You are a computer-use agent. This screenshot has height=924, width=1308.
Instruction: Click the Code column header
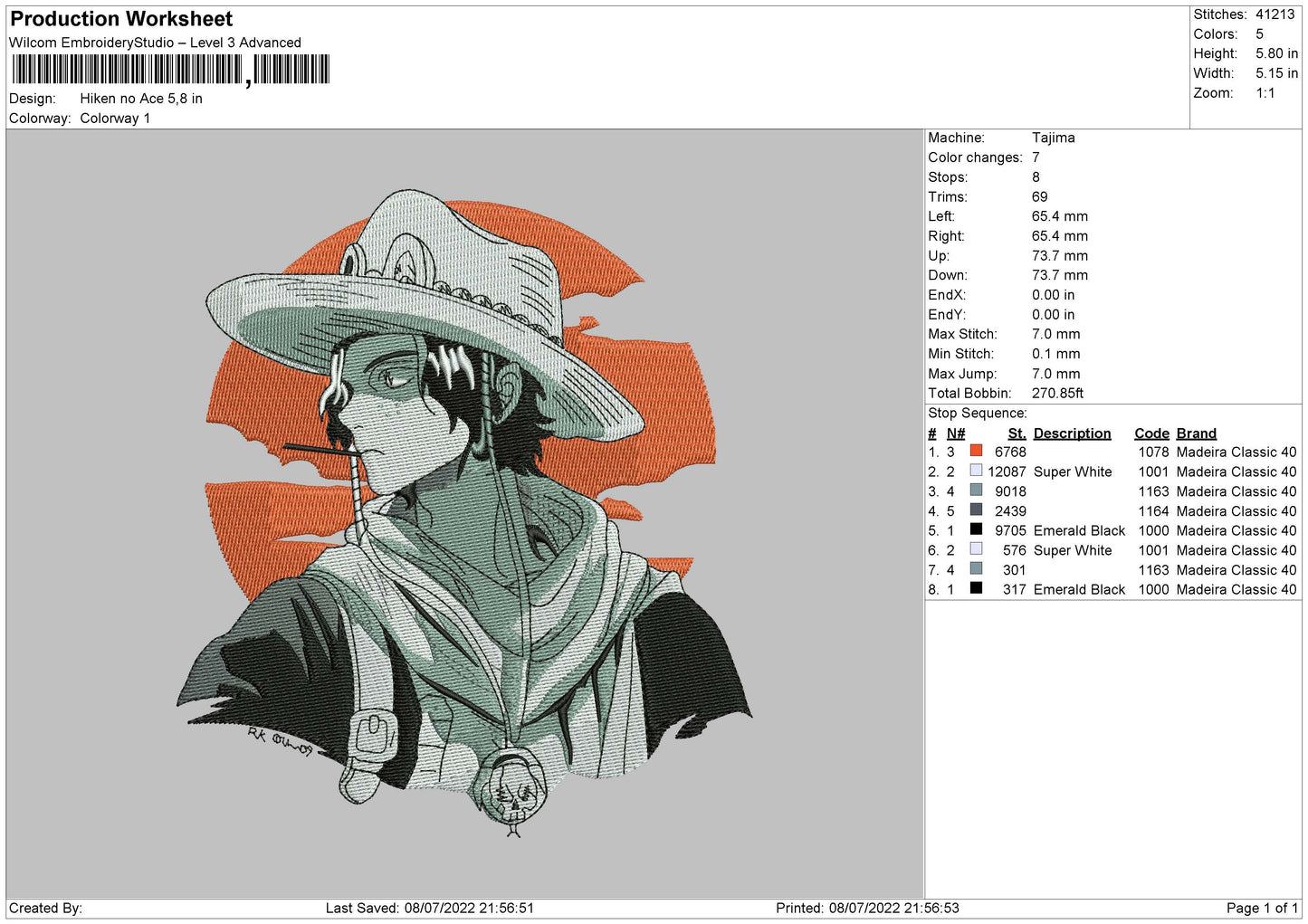point(1151,433)
